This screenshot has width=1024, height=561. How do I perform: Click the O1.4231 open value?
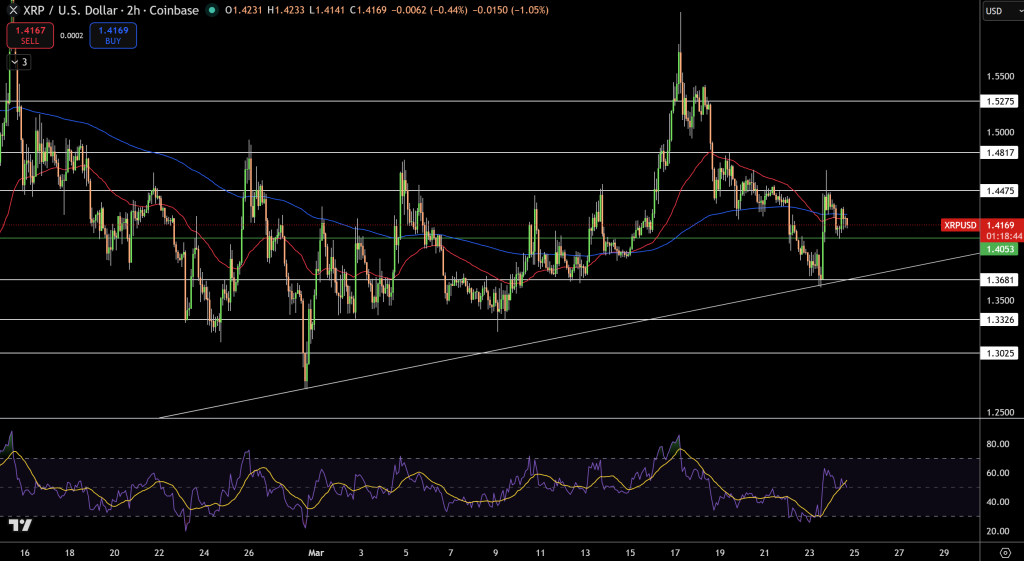pyautogui.click(x=242, y=10)
